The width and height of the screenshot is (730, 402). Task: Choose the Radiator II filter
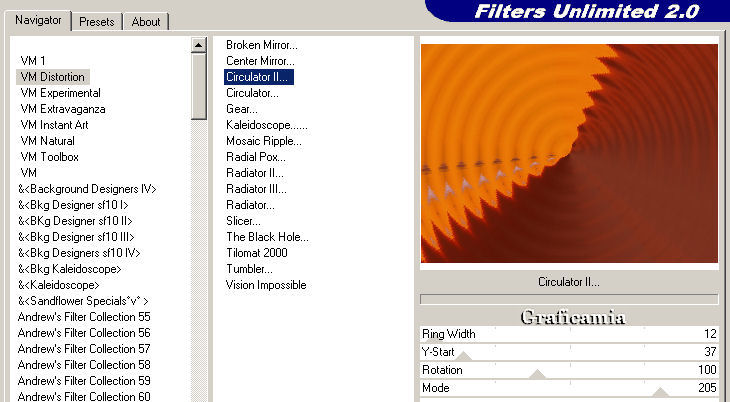pyautogui.click(x=254, y=173)
